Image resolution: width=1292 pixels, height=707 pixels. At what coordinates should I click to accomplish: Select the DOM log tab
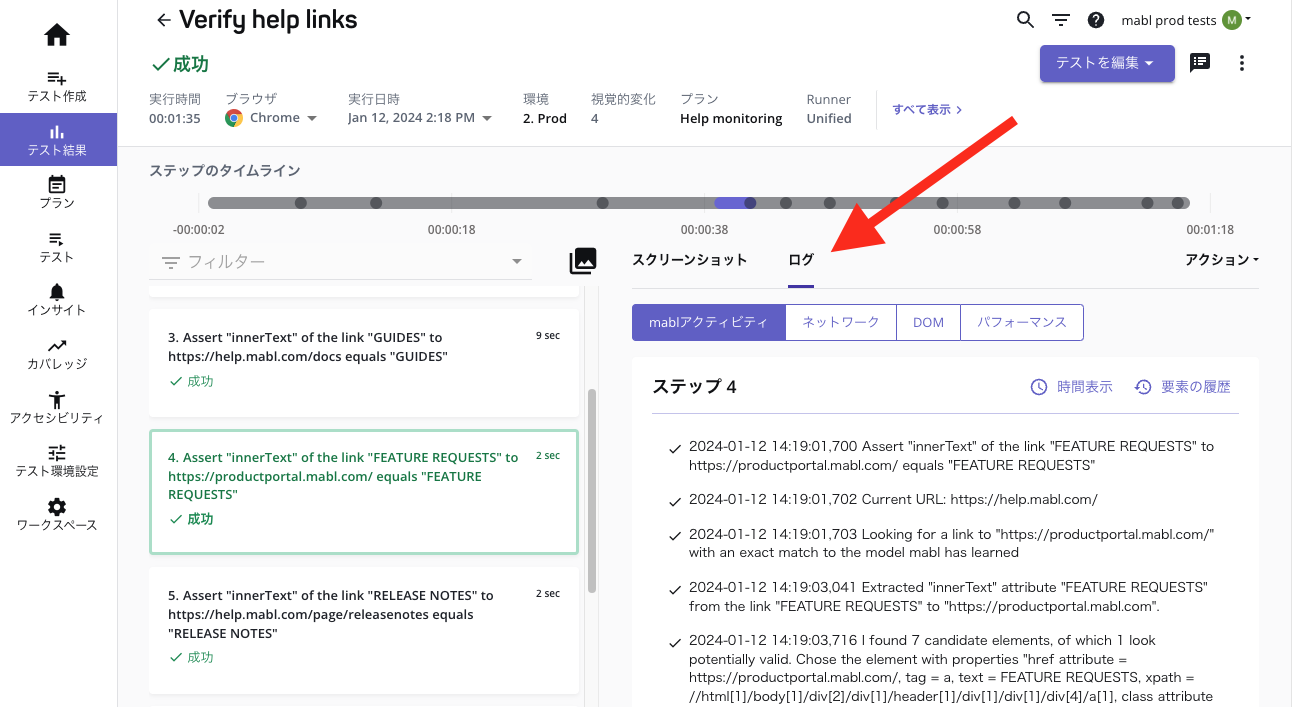click(x=928, y=322)
